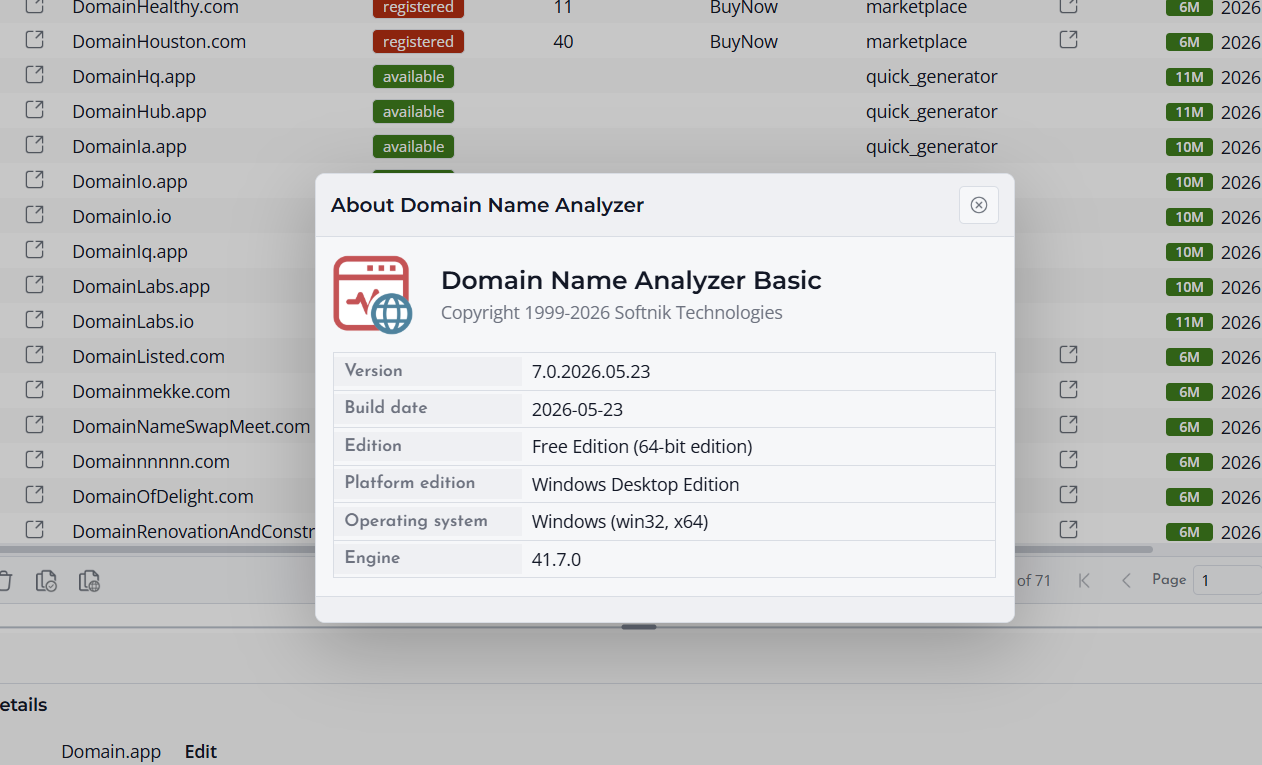Click available badge in DomainHub.app row
This screenshot has height=765, width=1262.
tap(413, 111)
